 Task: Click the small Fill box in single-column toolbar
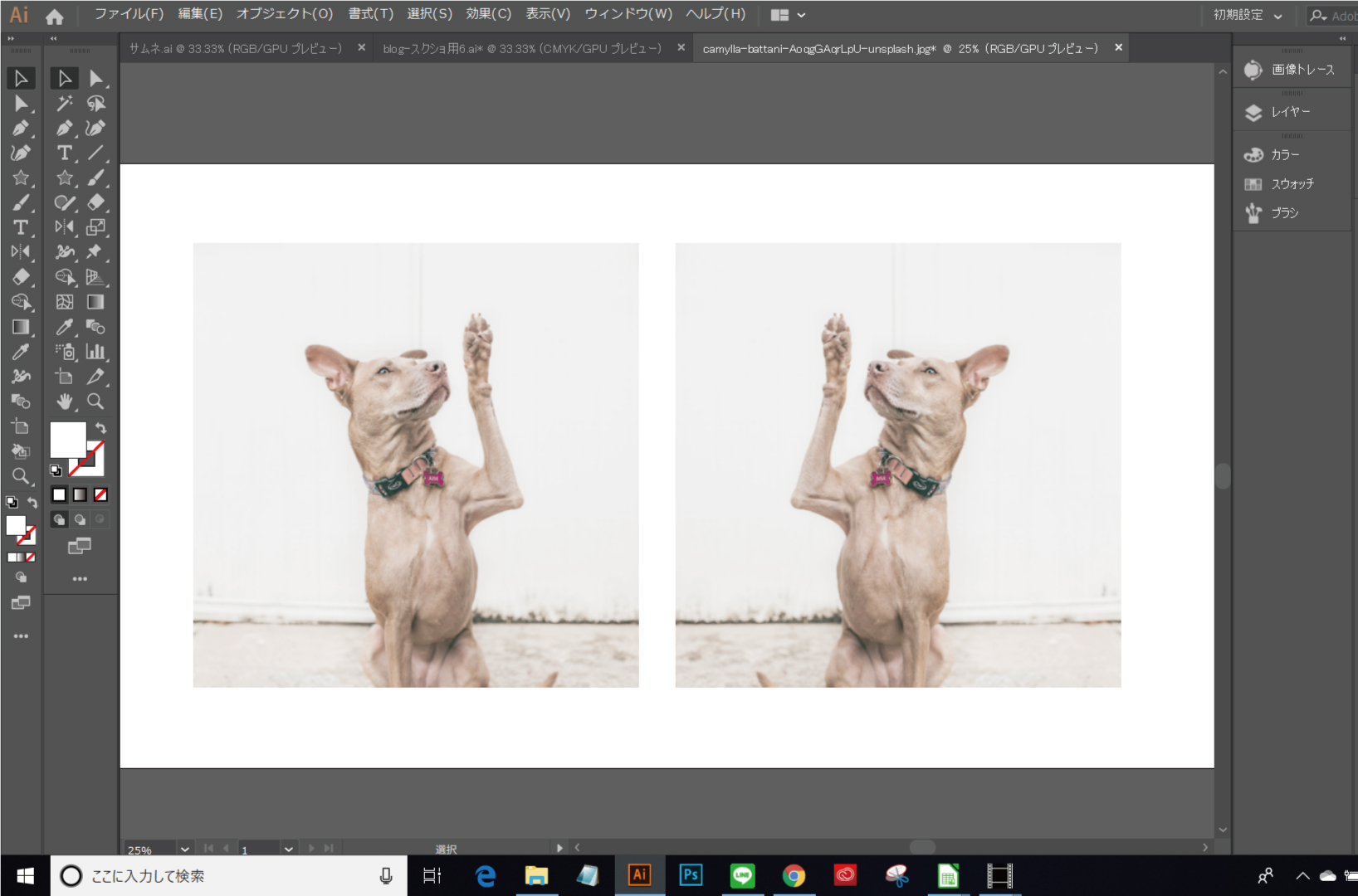tap(16, 525)
